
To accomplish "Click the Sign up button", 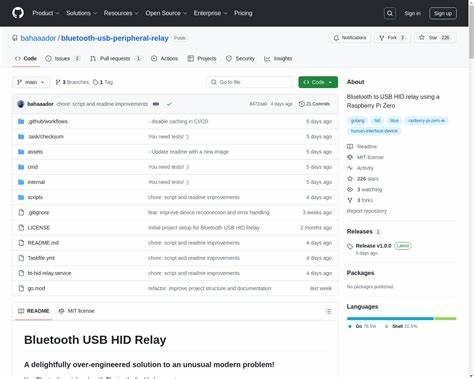I will point(443,13).
